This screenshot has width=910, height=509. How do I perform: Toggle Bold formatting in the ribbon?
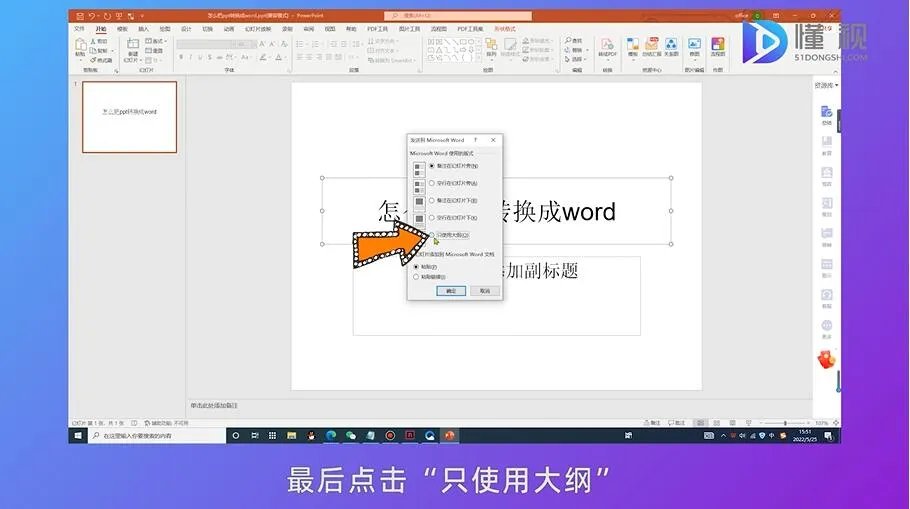click(181, 57)
